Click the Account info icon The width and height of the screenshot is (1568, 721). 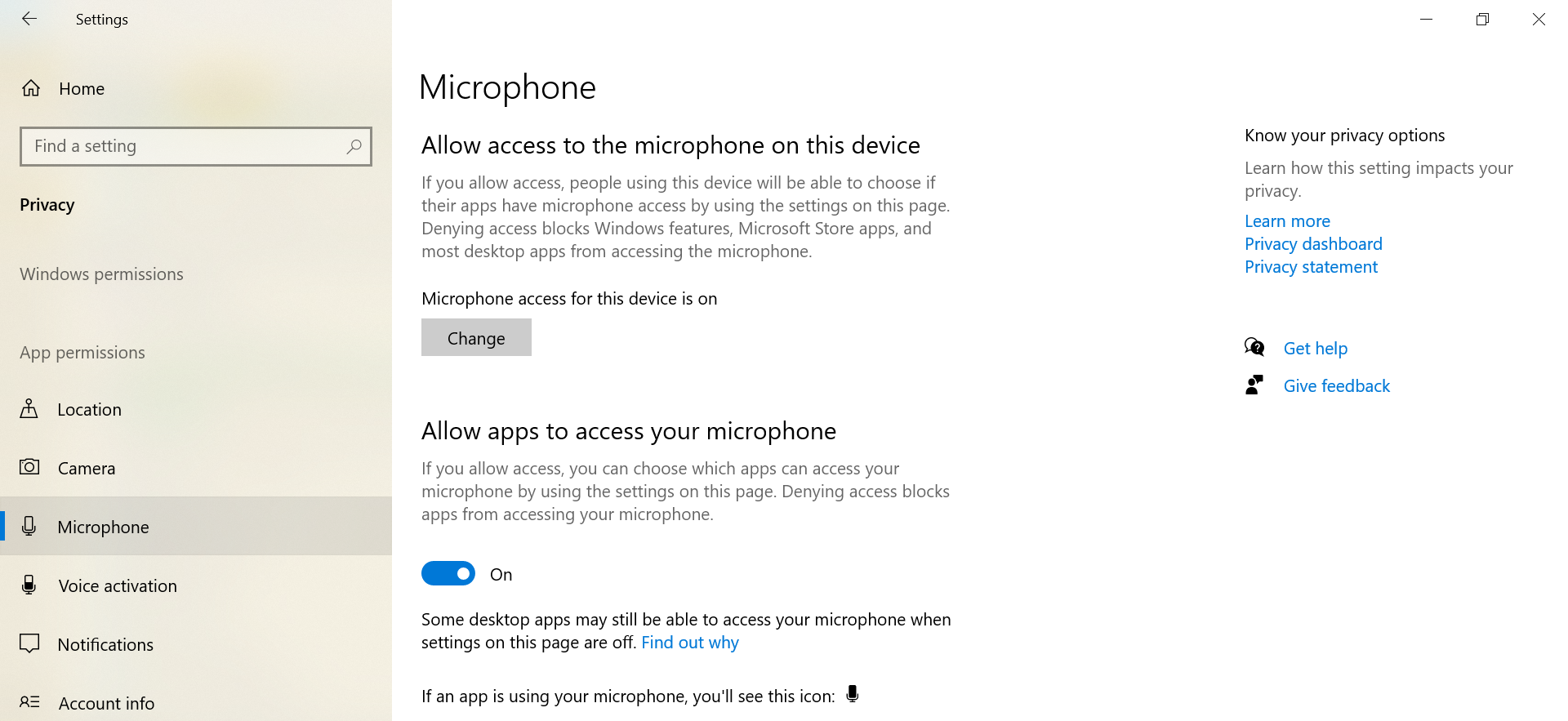tap(29, 702)
